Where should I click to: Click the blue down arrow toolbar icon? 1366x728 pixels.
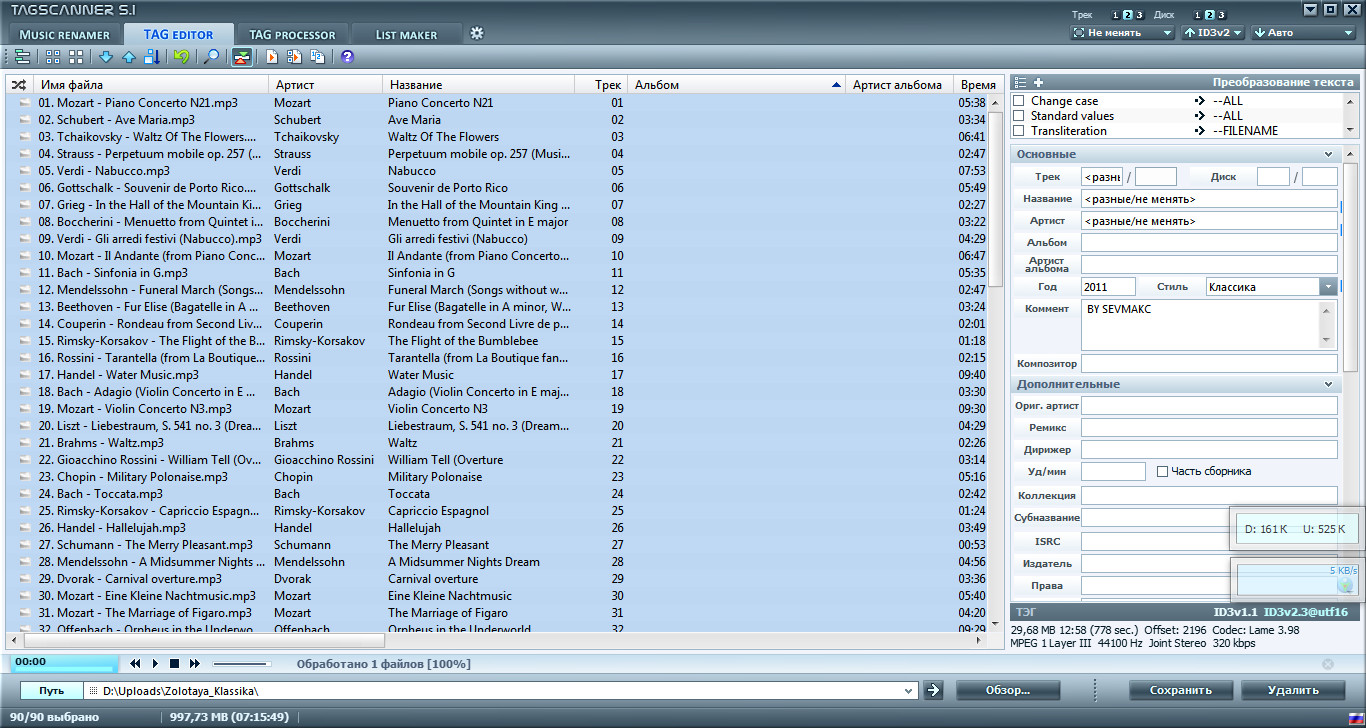coord(106,57)
